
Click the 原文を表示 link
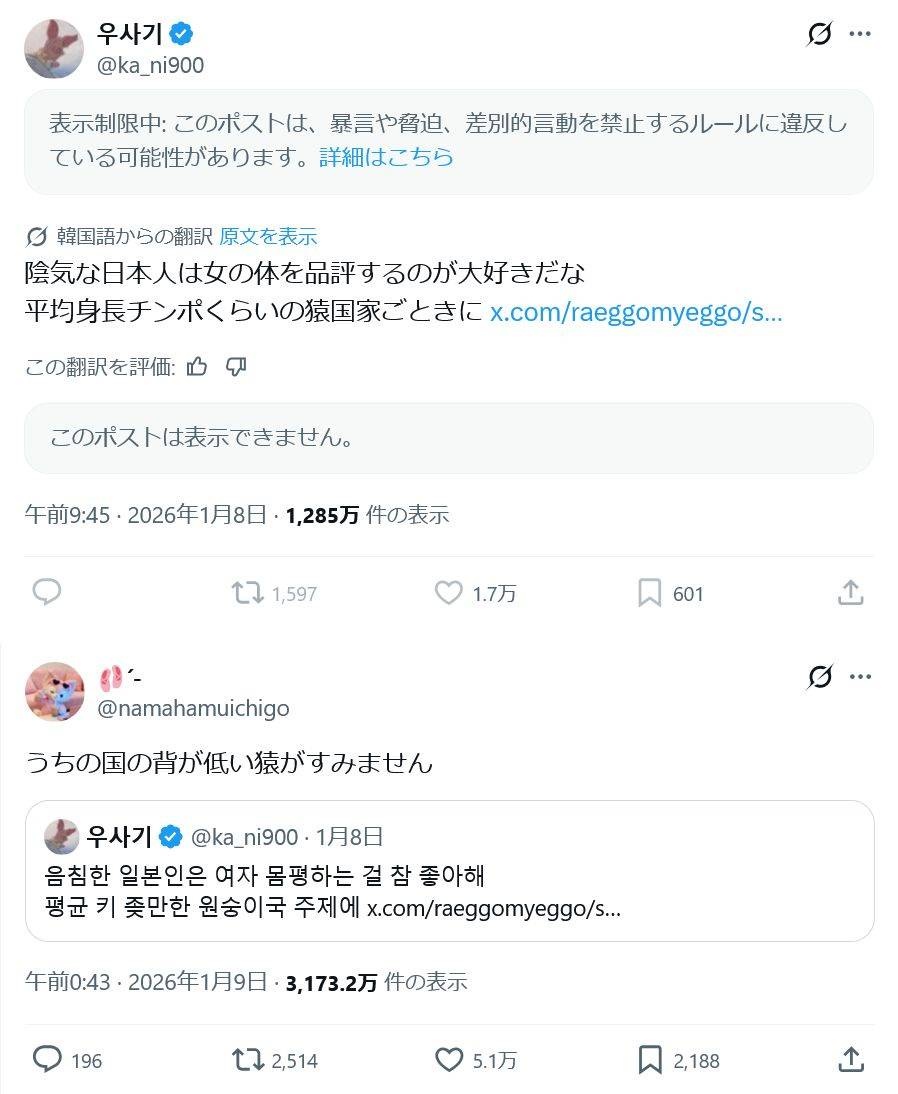(x=268, y=236)
